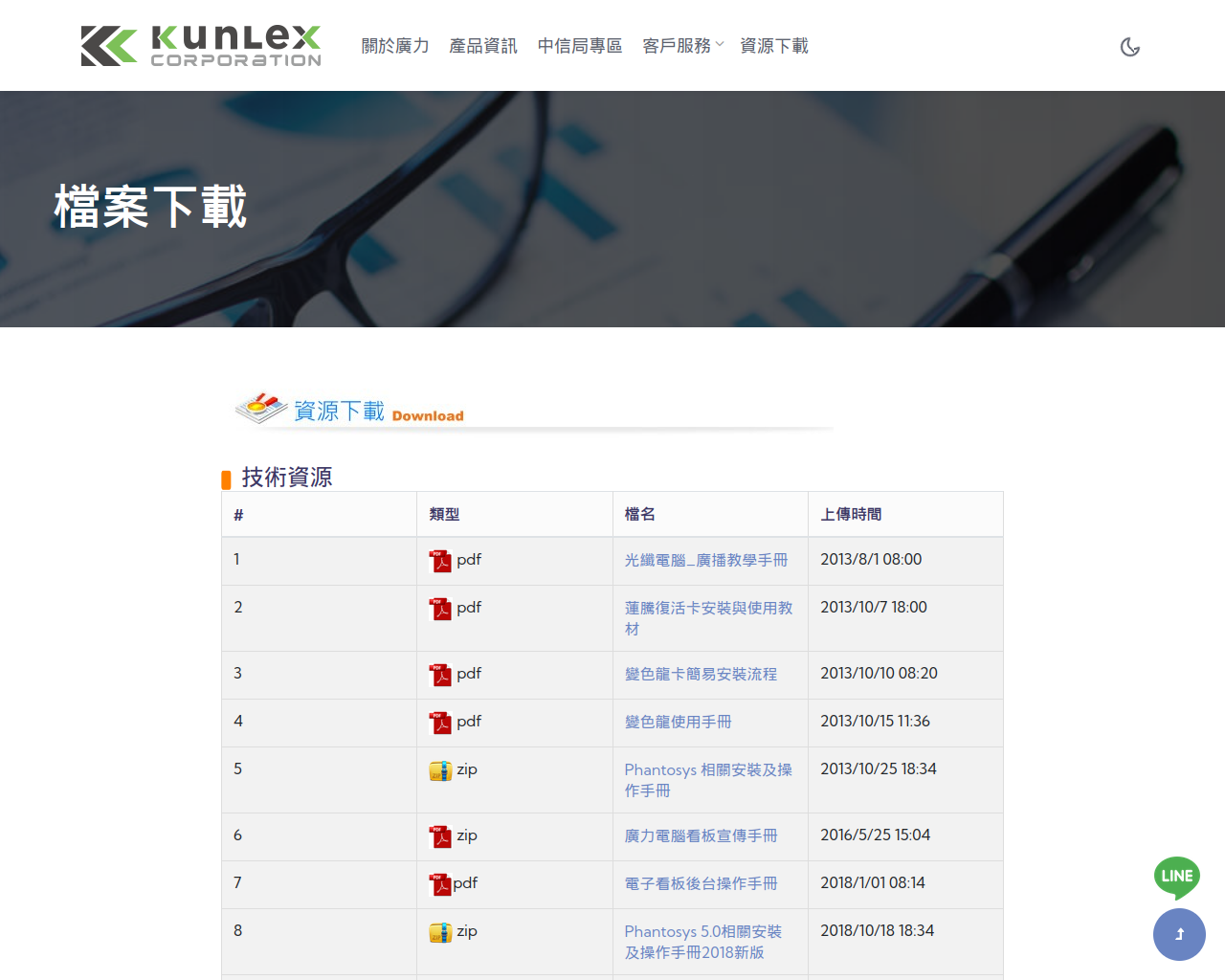The height and width of the screenshot is (980, 1225).
Task: Click upload time 2013/10/7 18:00
Action: [x=874, y=607]
